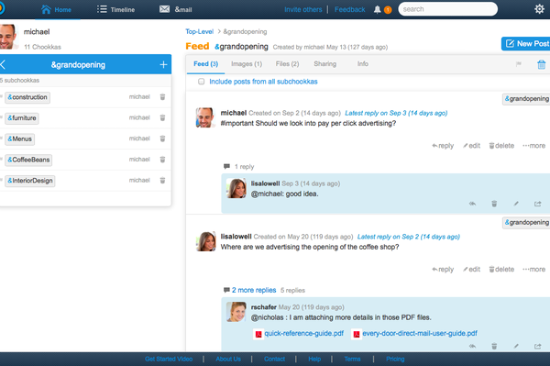Reply to lisalowell's coffee shop post
The width and height of the screenshot is (550, 366).
click(x=443, y=269)
